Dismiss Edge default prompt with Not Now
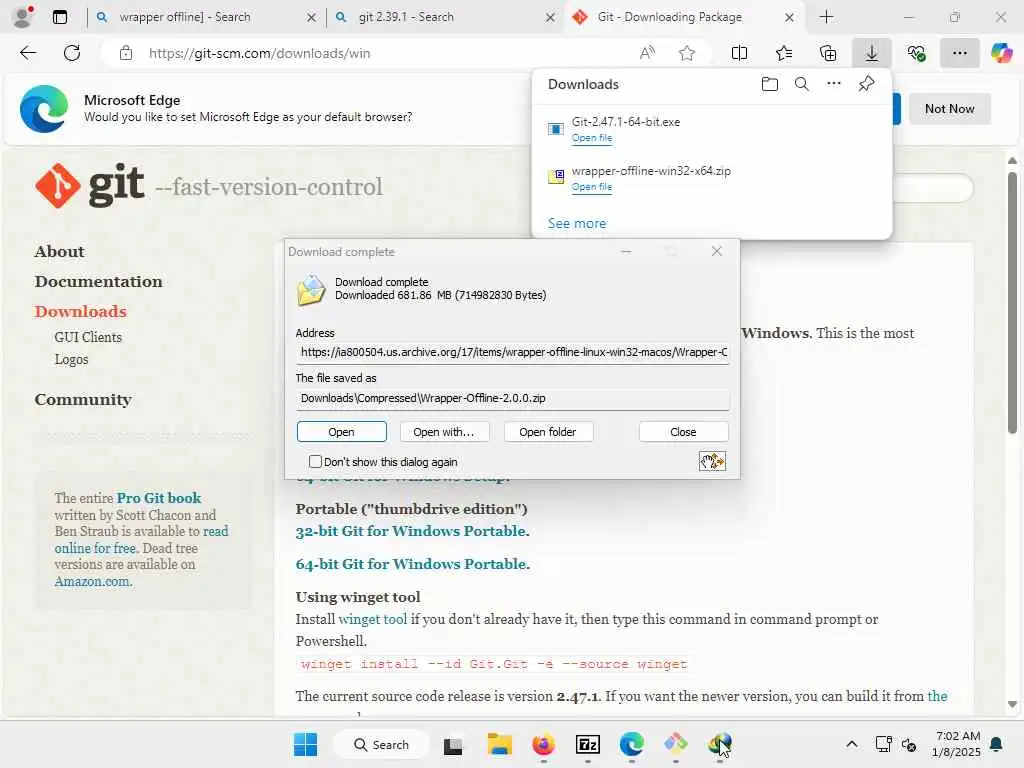Viewport: 1024px width, 768px height. (950, 108)
